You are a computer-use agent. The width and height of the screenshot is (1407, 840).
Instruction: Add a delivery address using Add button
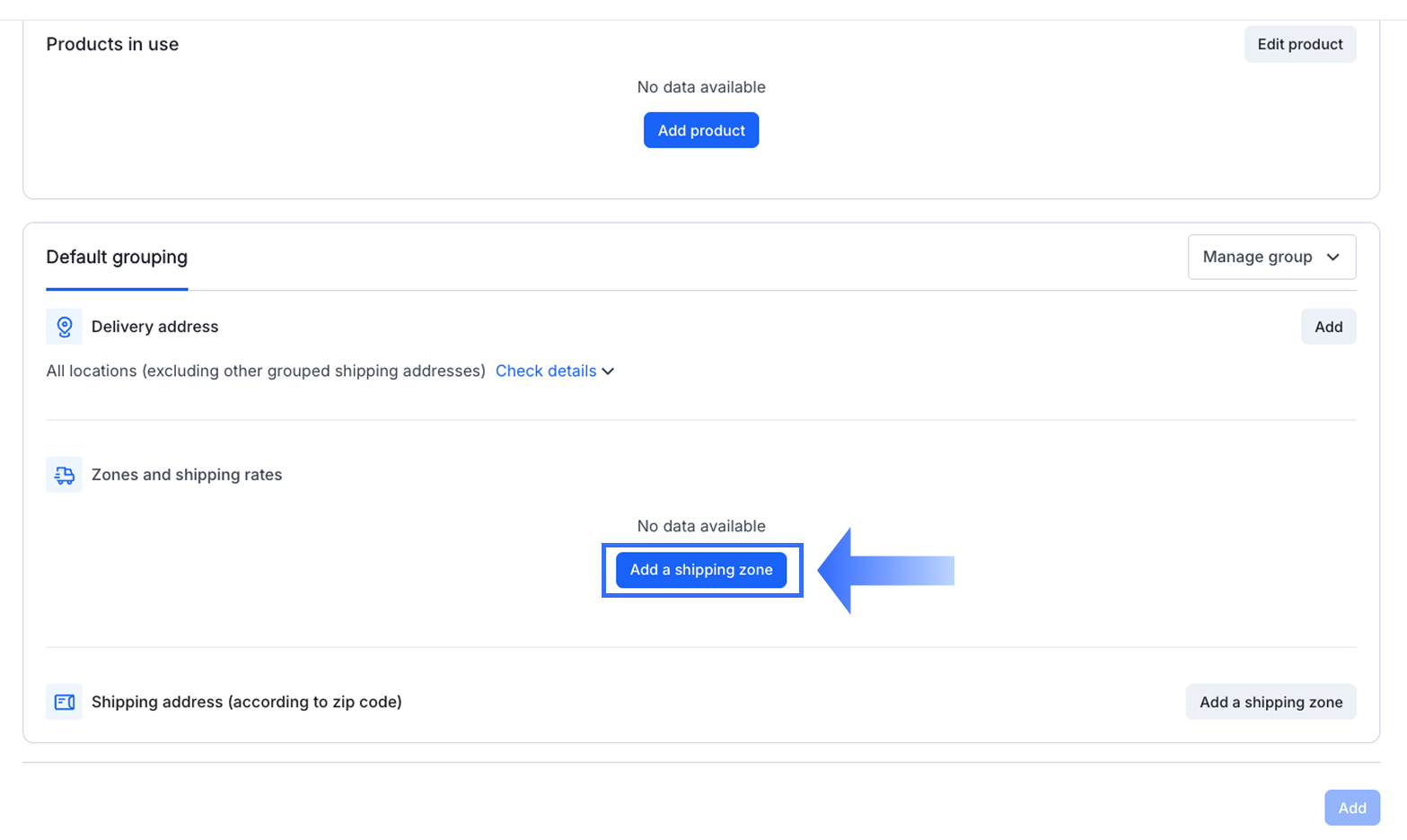(1328, 327)
